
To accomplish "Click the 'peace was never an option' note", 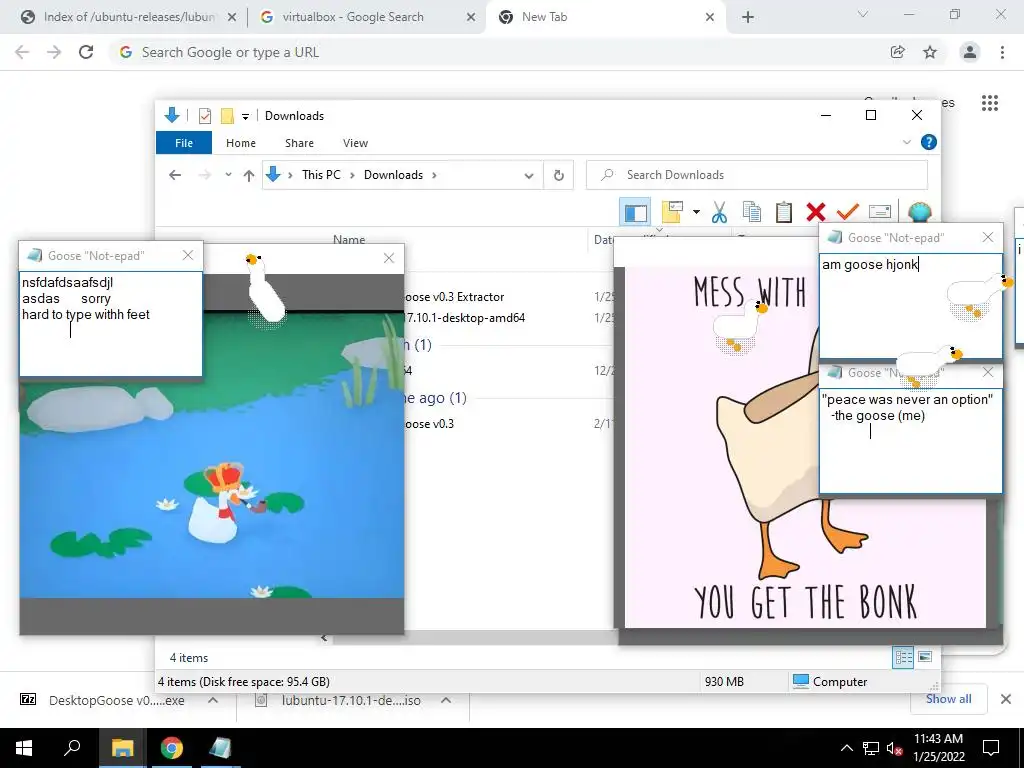I will pos(910,440).
